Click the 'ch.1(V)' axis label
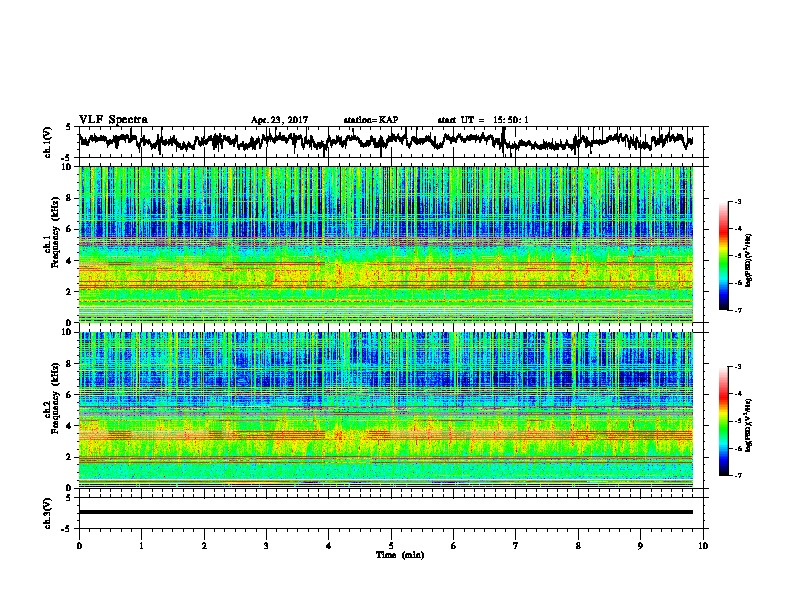The width and height of the screenshot is (792, 612). click(48, 142)
